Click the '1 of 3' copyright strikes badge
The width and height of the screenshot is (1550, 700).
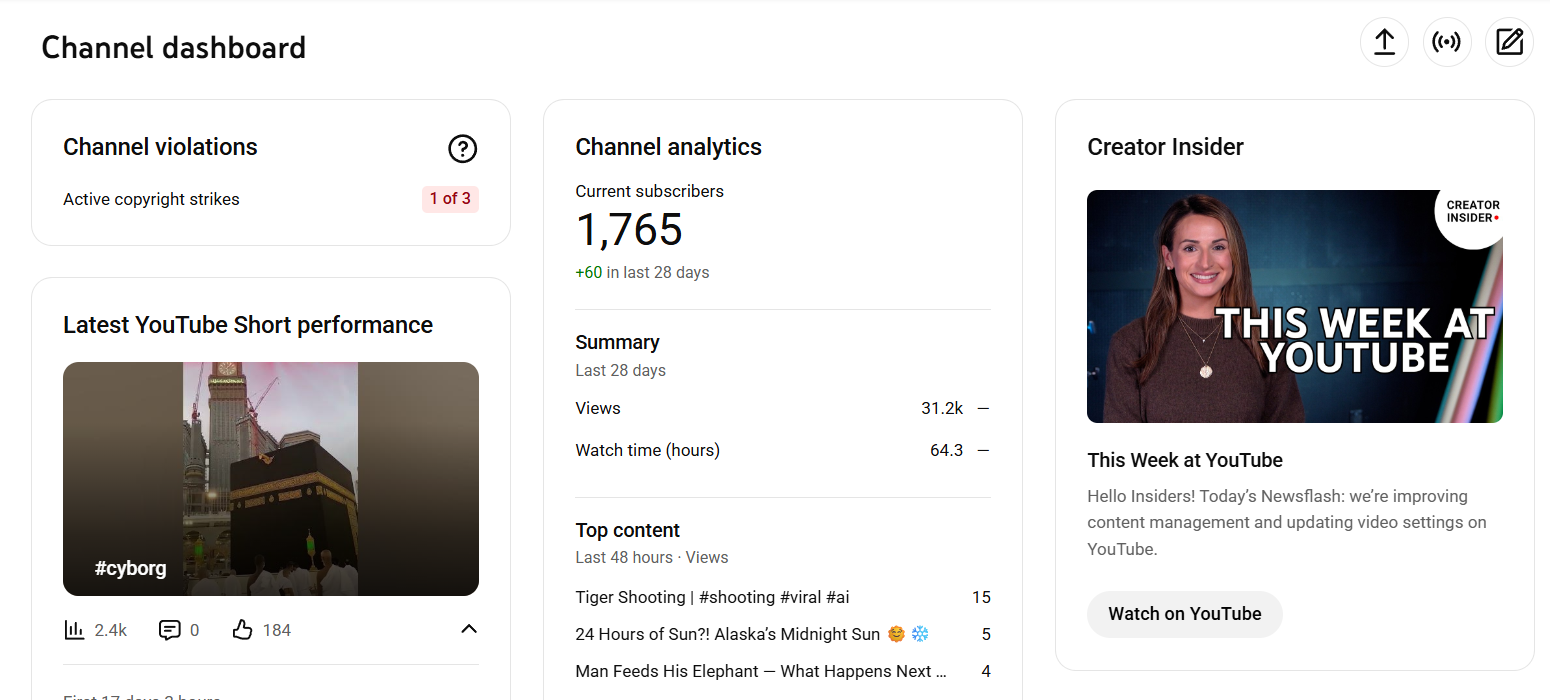(450, 199)
